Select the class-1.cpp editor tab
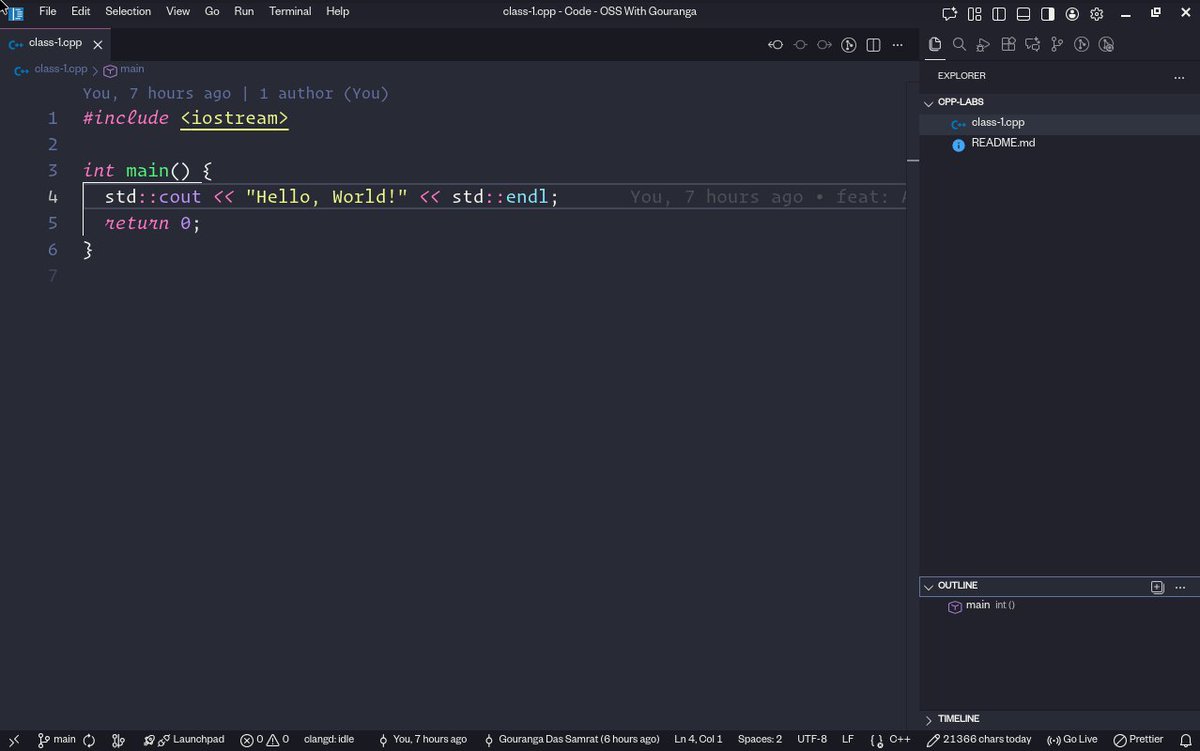1200x751 pixels. click(x=55, y=44)
